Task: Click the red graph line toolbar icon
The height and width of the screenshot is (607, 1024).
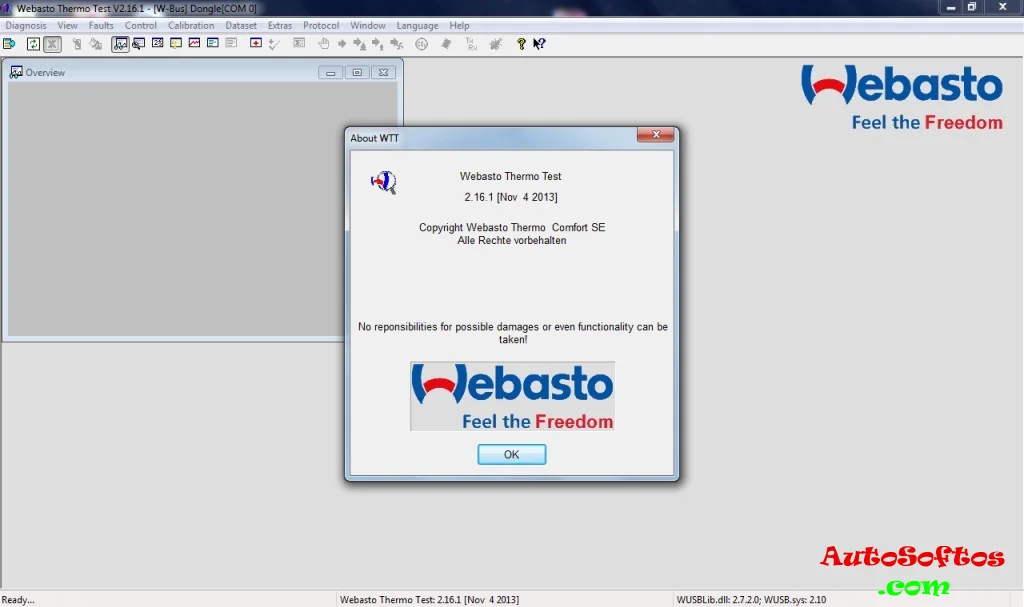Action: 194,44
